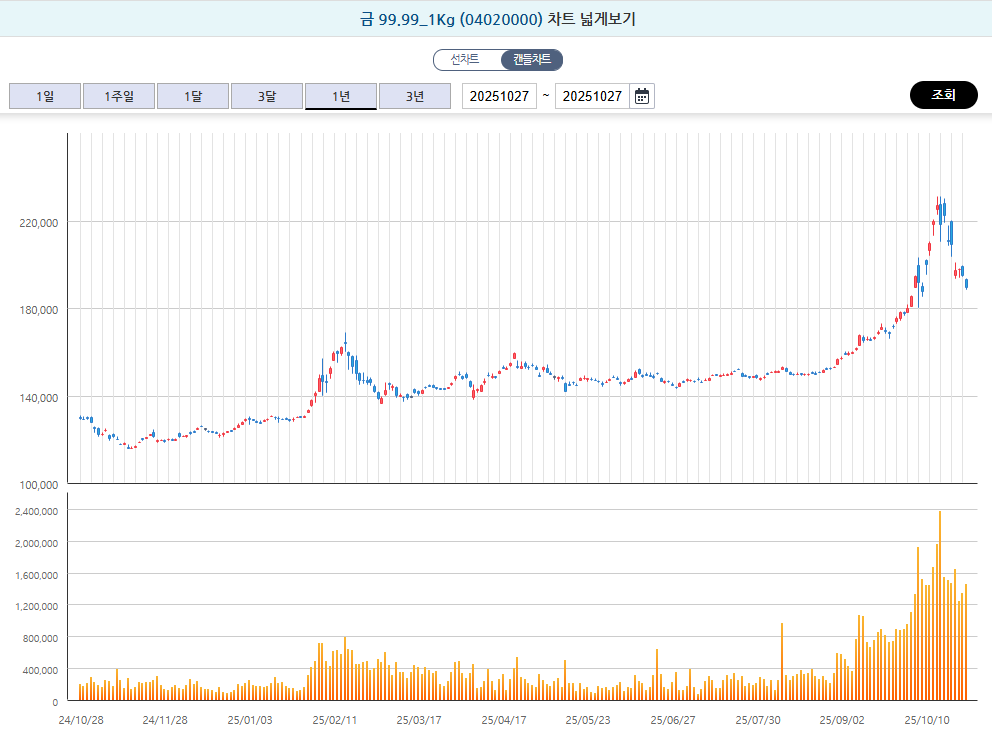This screenshot has width=992, height=742.
Task: Open the calendar date picker icon
Action: [x=642, y=96]
